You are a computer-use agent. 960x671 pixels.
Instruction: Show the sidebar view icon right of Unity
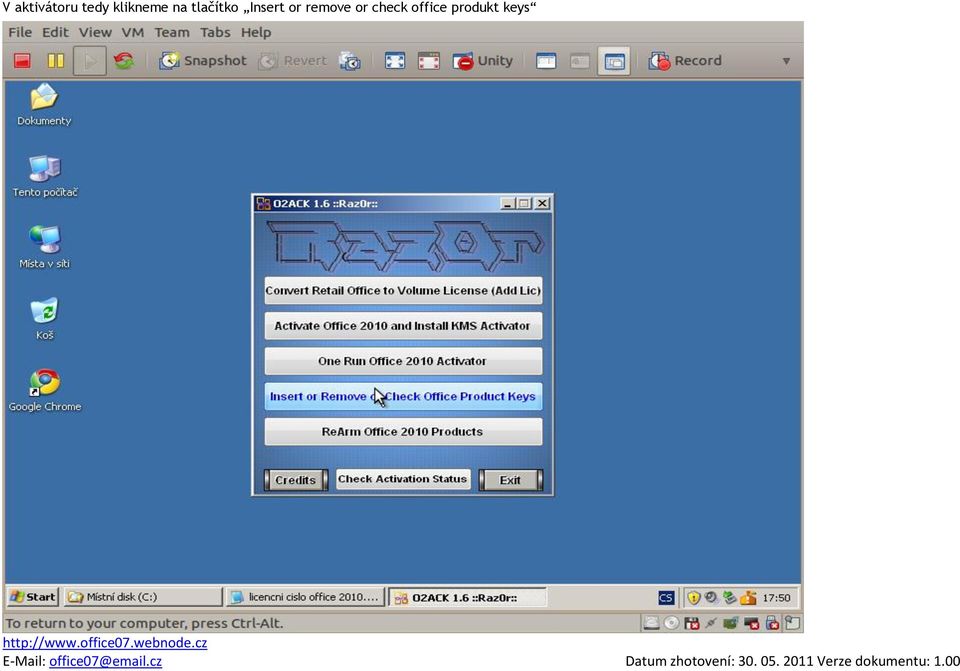point(546,61)
